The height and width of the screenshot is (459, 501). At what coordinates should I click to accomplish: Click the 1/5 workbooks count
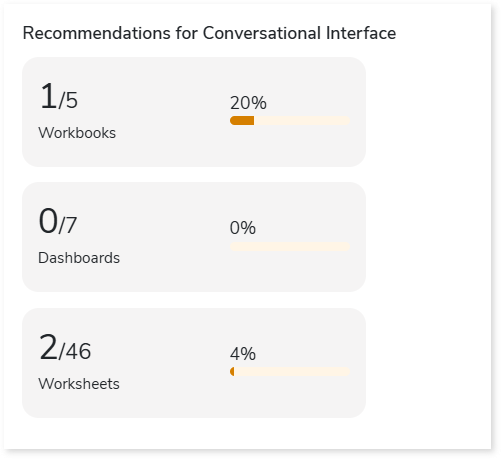pyautogui.click(x=59, y=97)
